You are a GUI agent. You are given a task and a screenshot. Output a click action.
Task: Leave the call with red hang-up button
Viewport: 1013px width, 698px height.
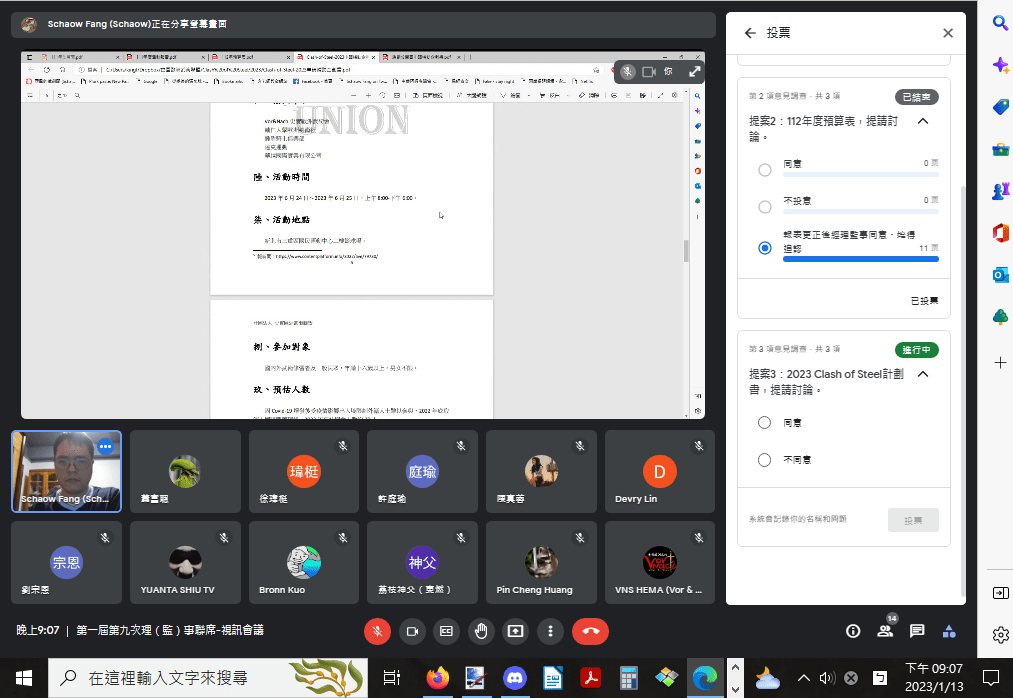click(x=590, y=631)
